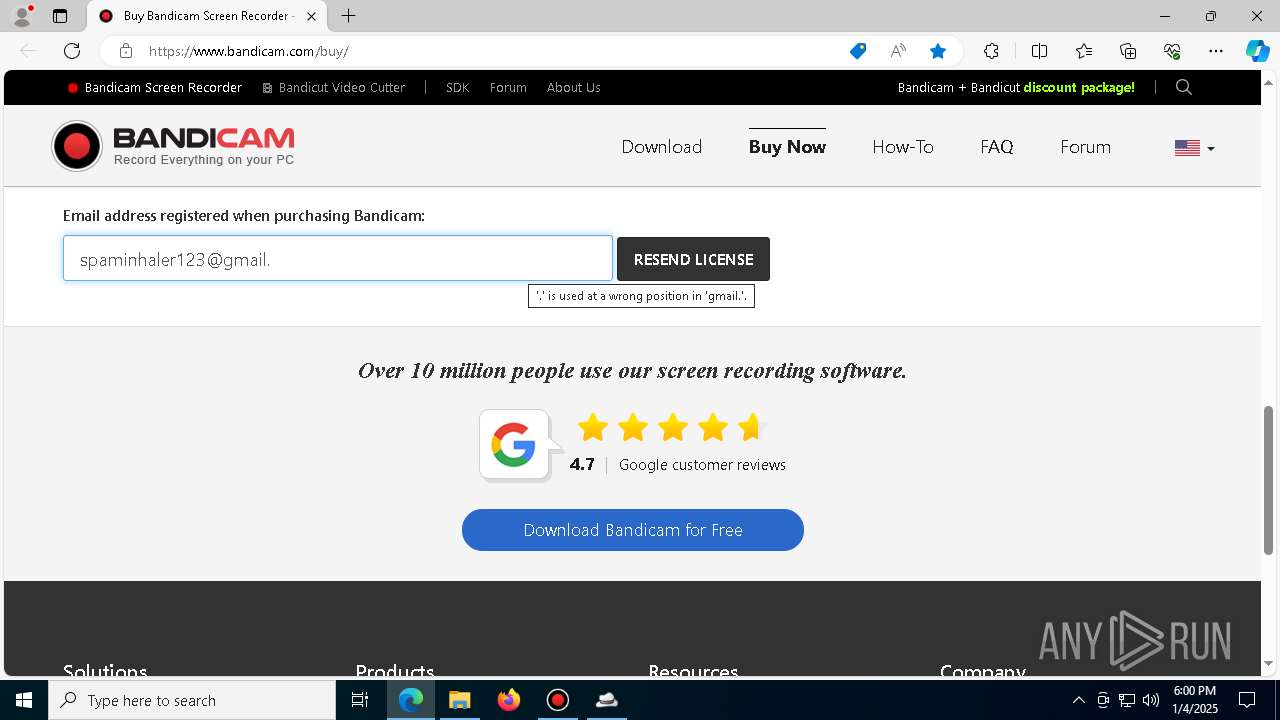Click the page vertical scrollbar thumb
Image resolution: width=1280 pixels, height=720 pixels.
click(1269, 480)
